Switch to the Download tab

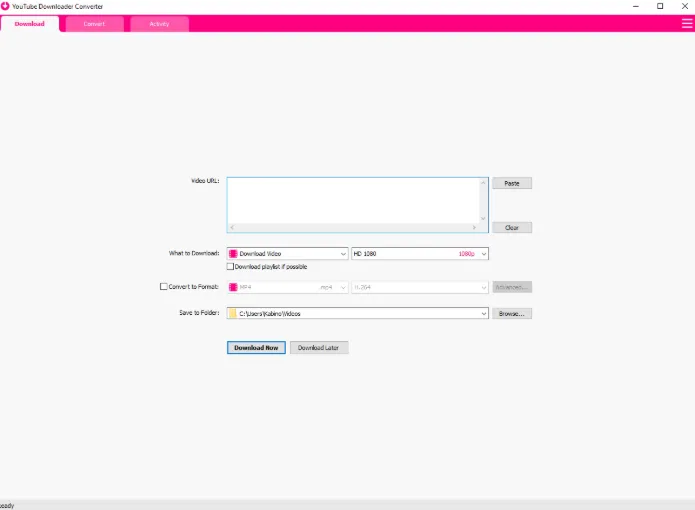point(30,24)
